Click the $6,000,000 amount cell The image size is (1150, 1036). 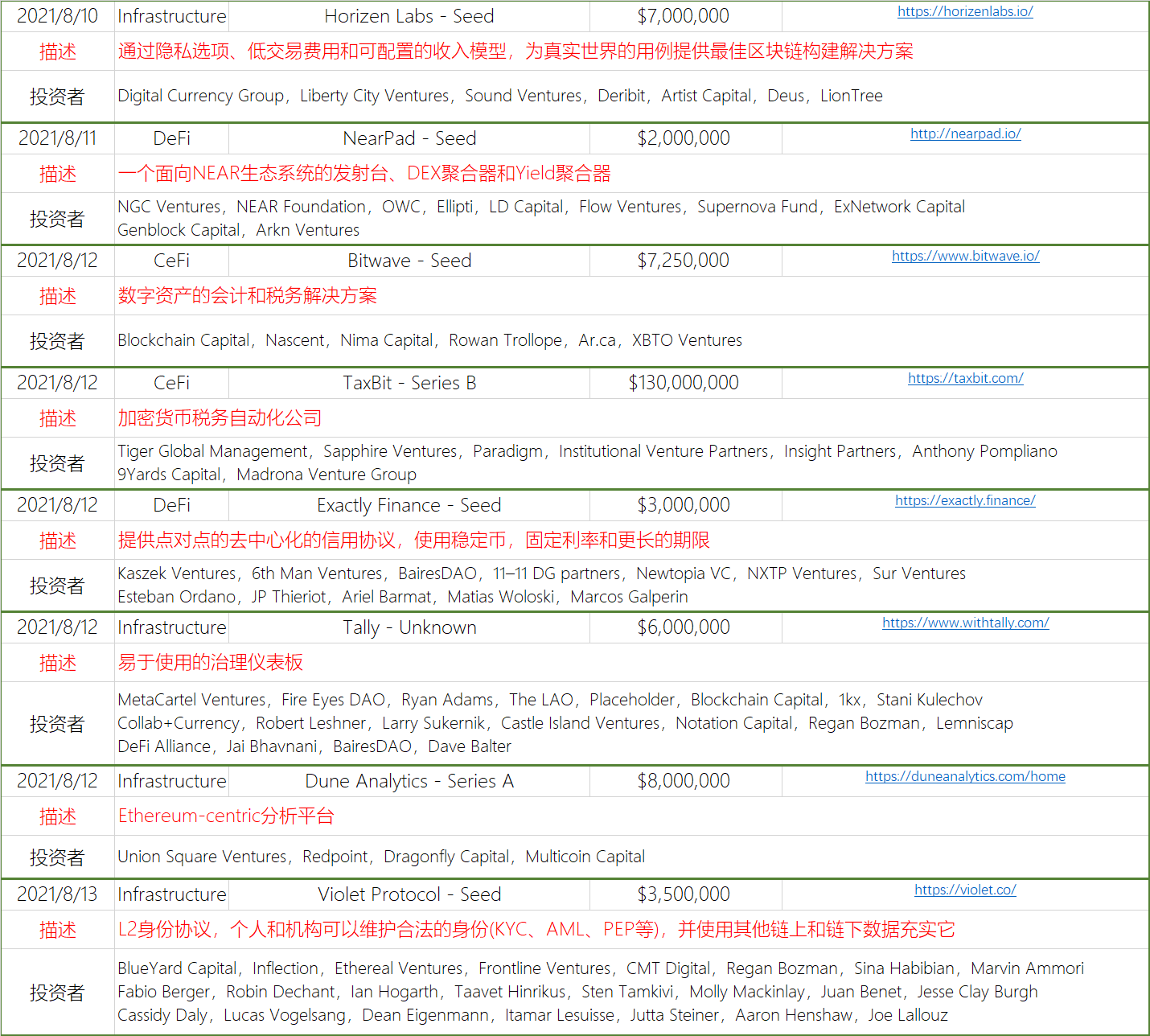[685, 627]
